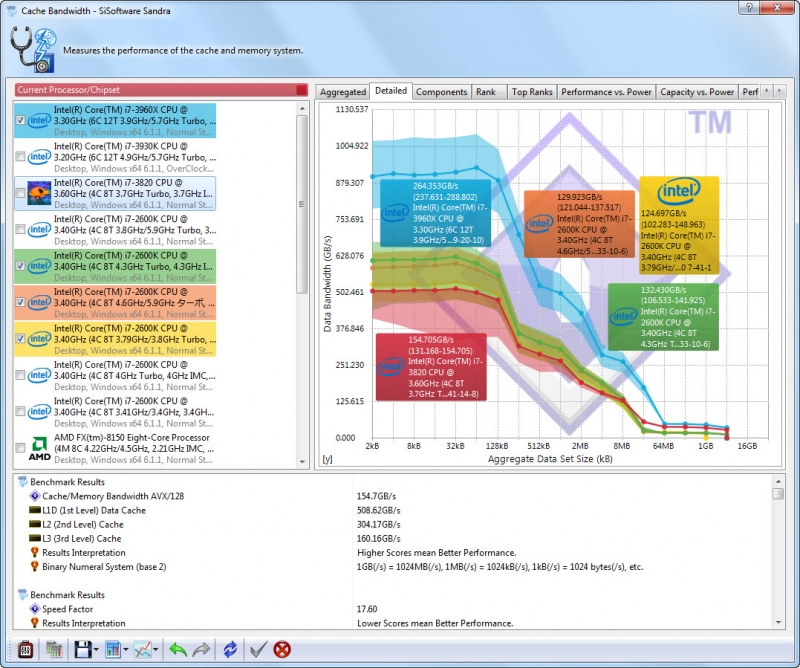800x668 pixels.
Task: Click the '160.16GB/s' L3 cache value
Action: [379, 538]
